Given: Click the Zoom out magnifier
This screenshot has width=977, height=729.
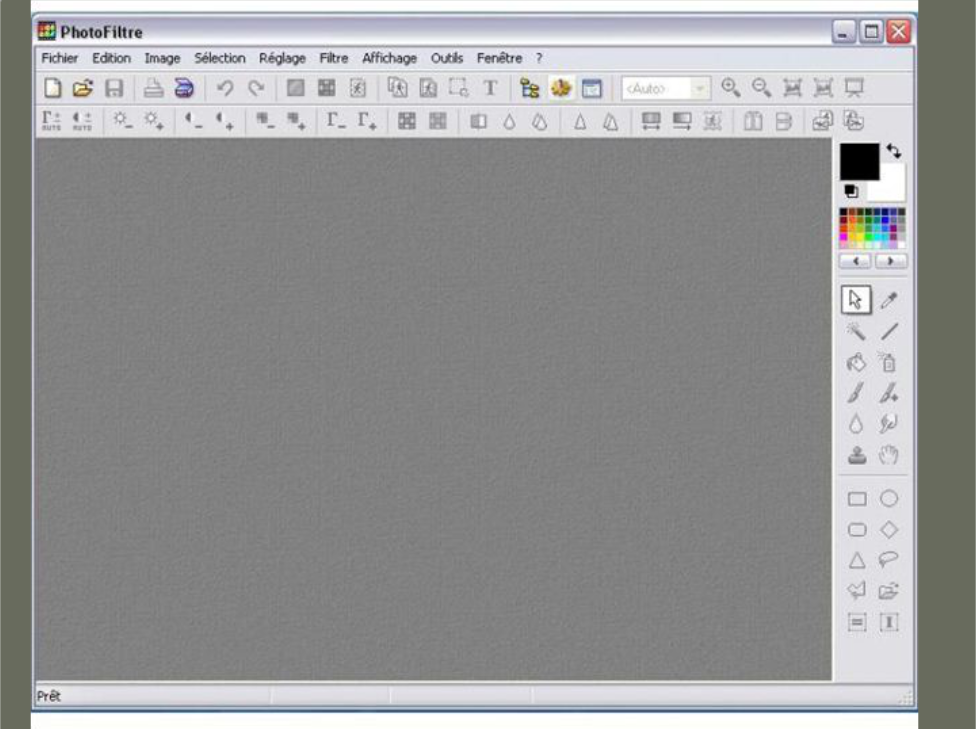Looking at the screenshot, I should [761, 88].
